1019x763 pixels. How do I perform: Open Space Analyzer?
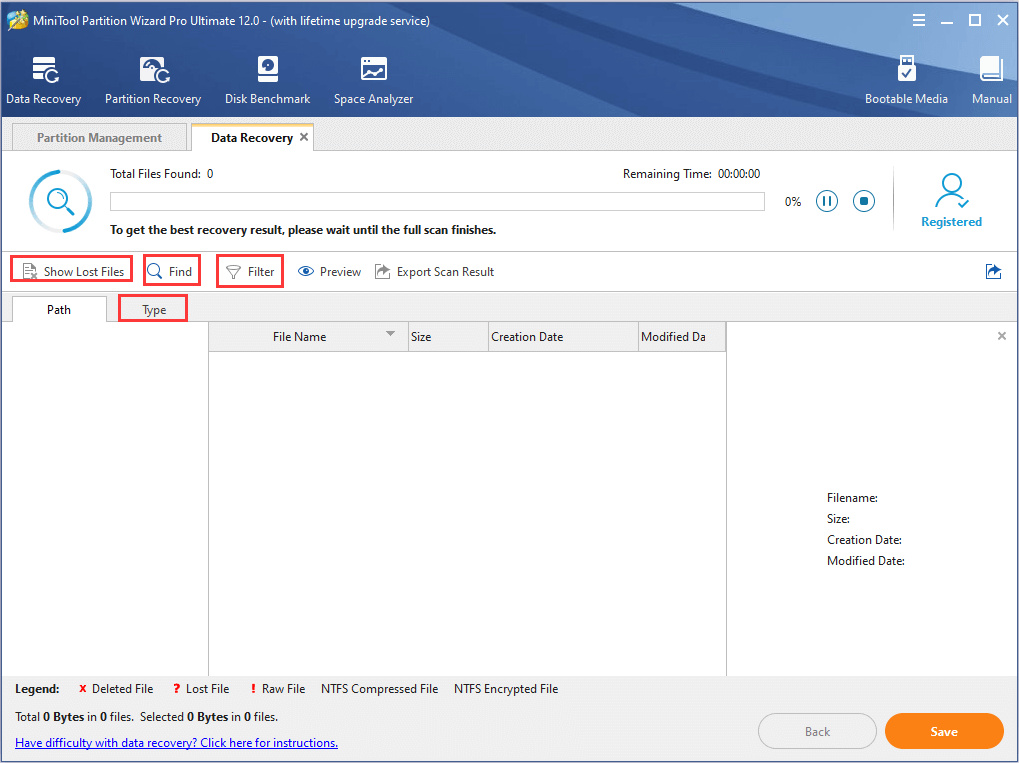[374, 81]
